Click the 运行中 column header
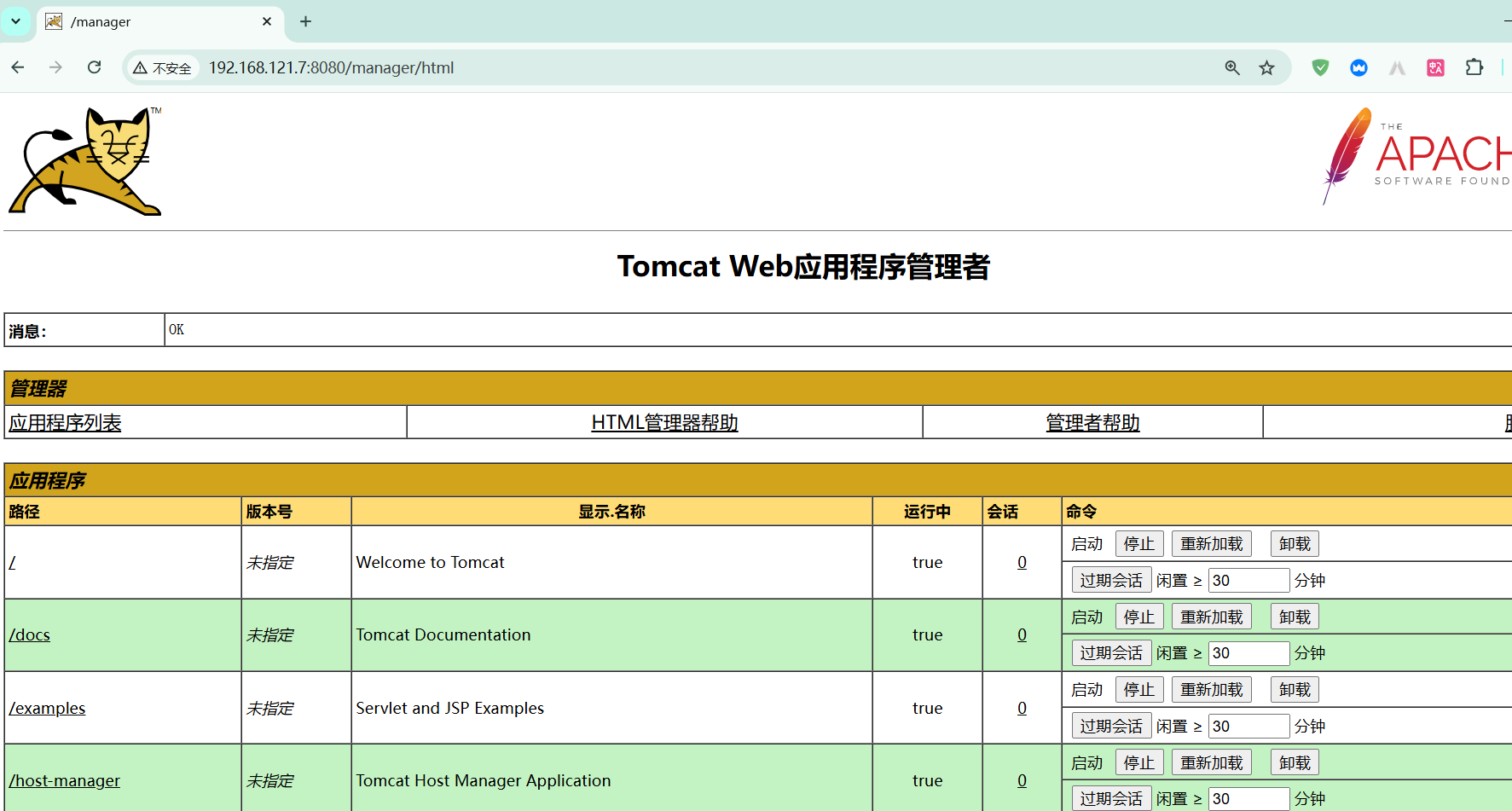 927,512
